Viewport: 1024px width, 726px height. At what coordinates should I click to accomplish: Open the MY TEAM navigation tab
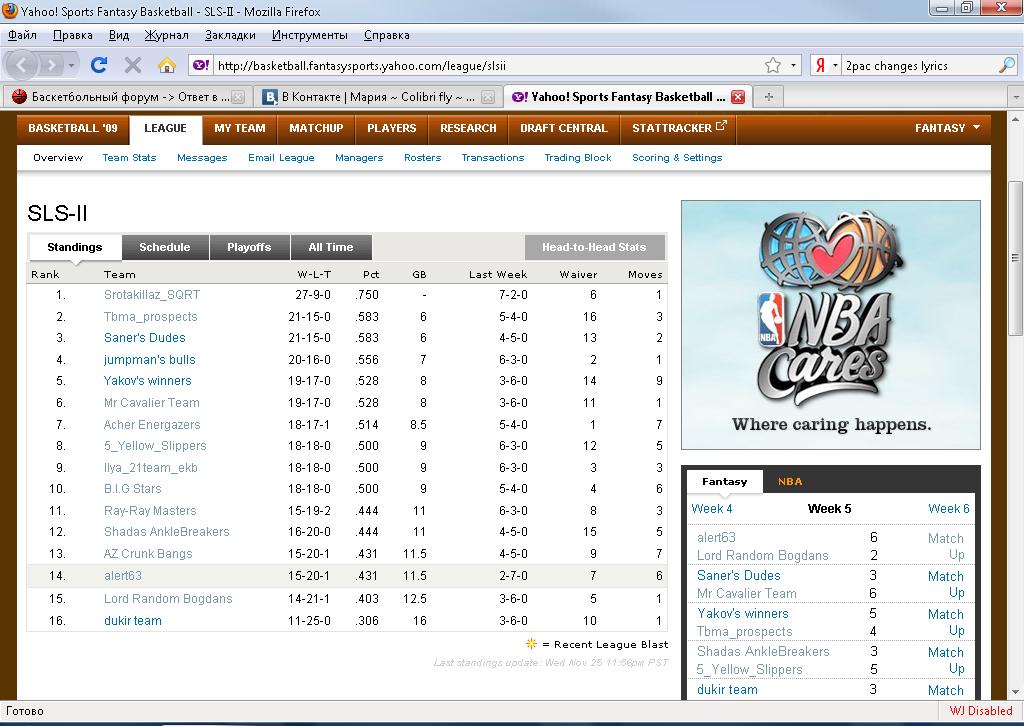coord(240,128)
